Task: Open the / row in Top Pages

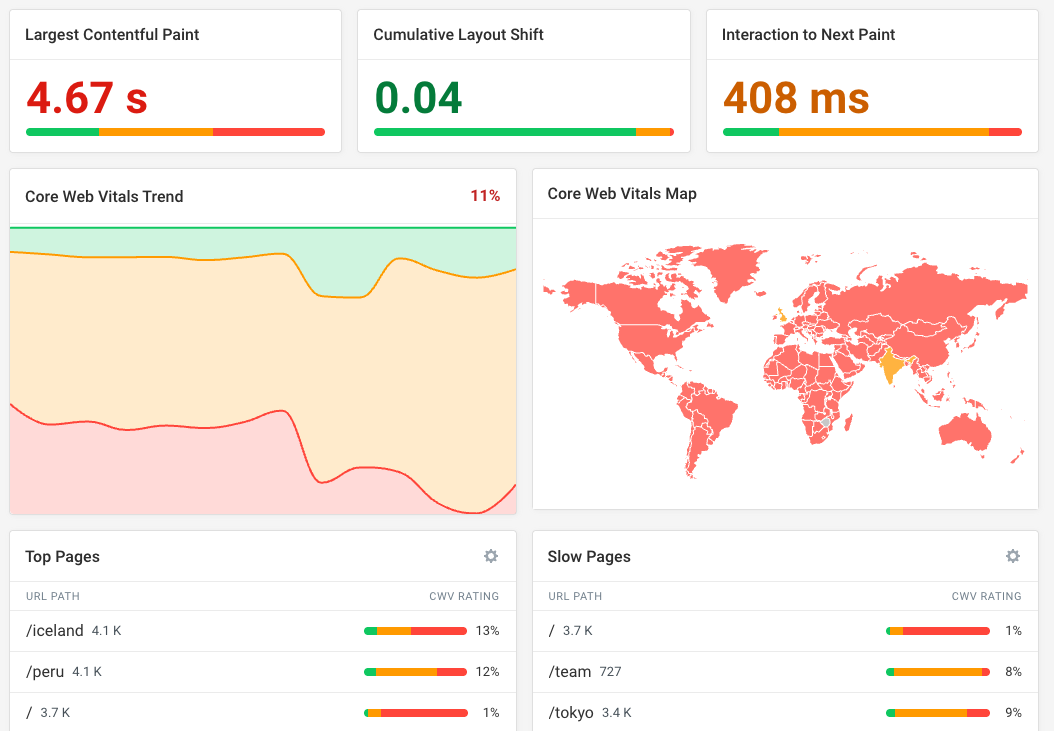Action: coord(263,712)
